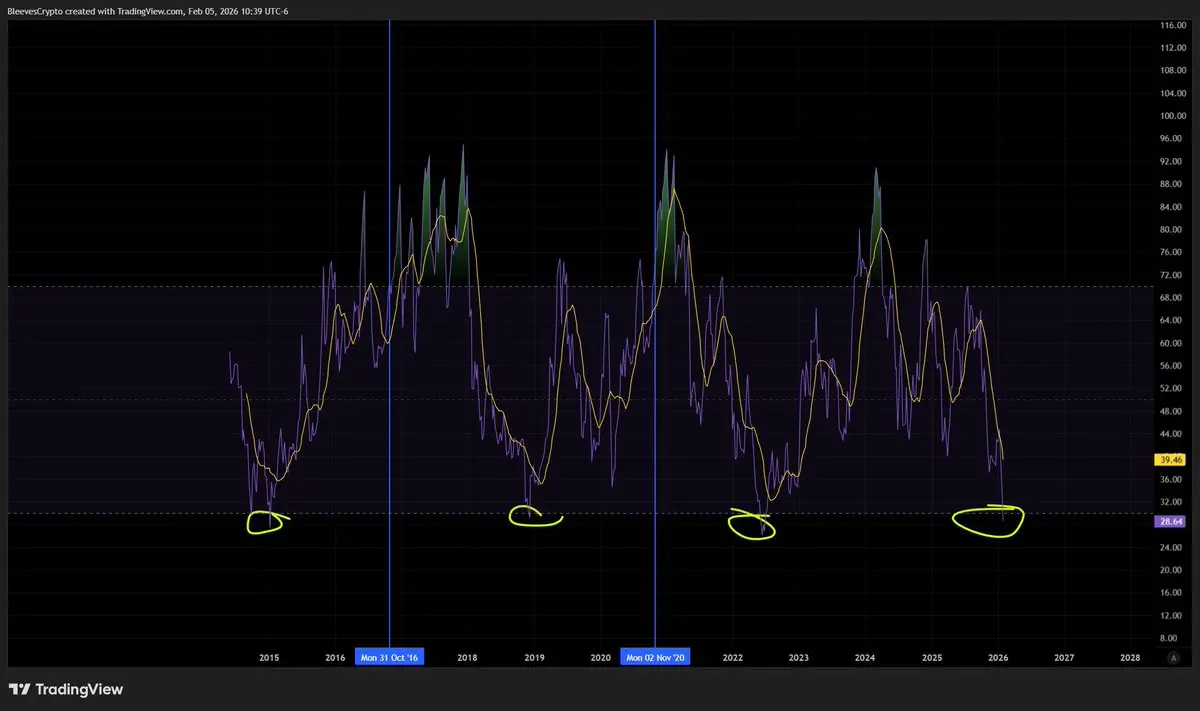Click the 72.00 price scale label
The height and width of the screenshot is (711, 1200).
1172,275
